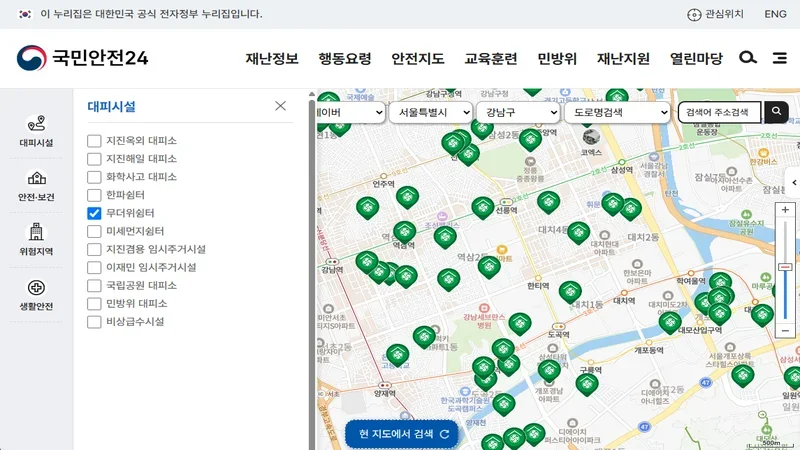Focus the 검색어 주소검색 input field
Screen dimensions: 800x450
[719, 112]
